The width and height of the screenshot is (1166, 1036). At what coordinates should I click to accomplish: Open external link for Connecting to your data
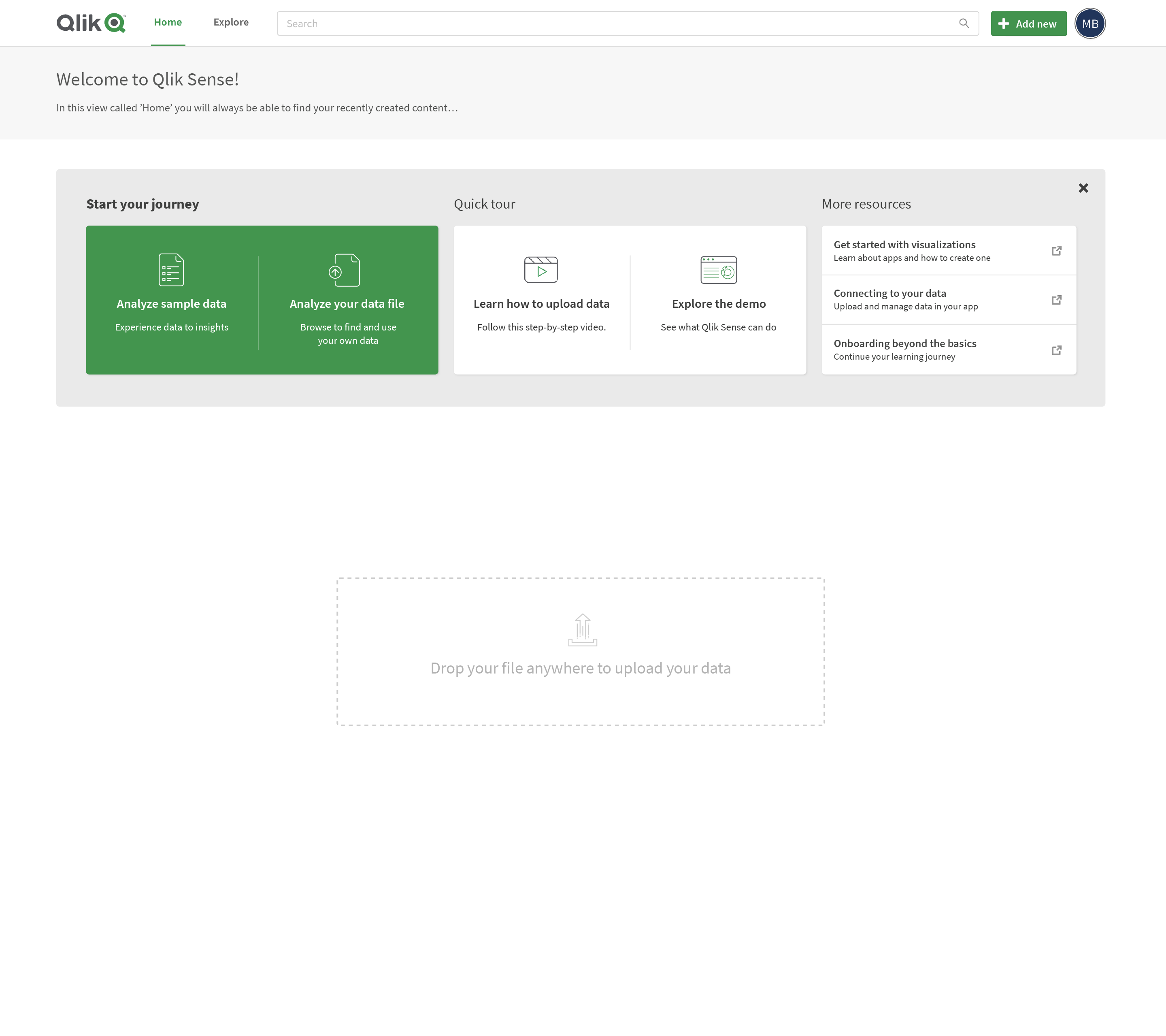pyautogui.click(x=1057, y=300)
